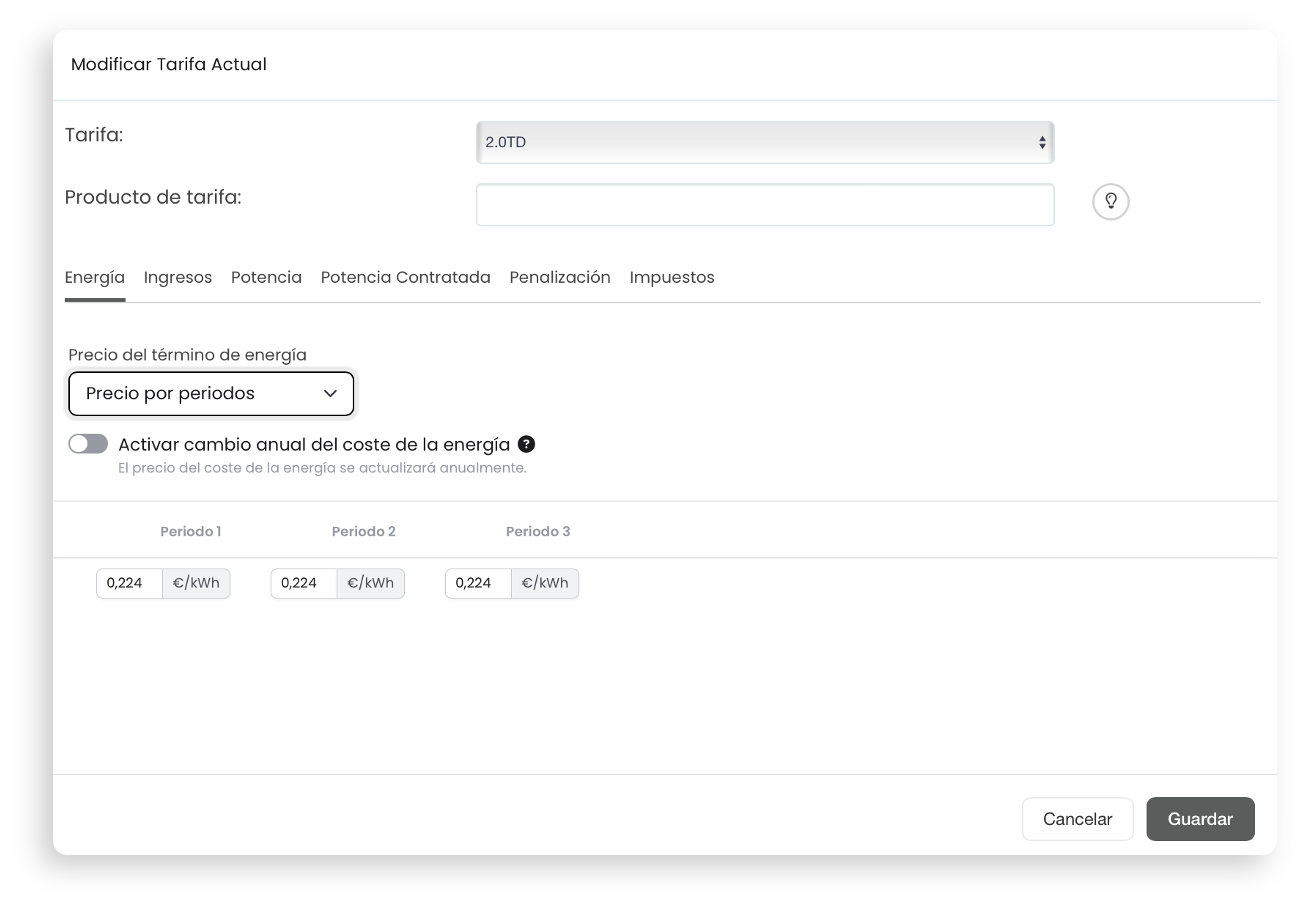Go to the Penalización tab
The image size is (1306, 908).
click(x=560, y=277)
